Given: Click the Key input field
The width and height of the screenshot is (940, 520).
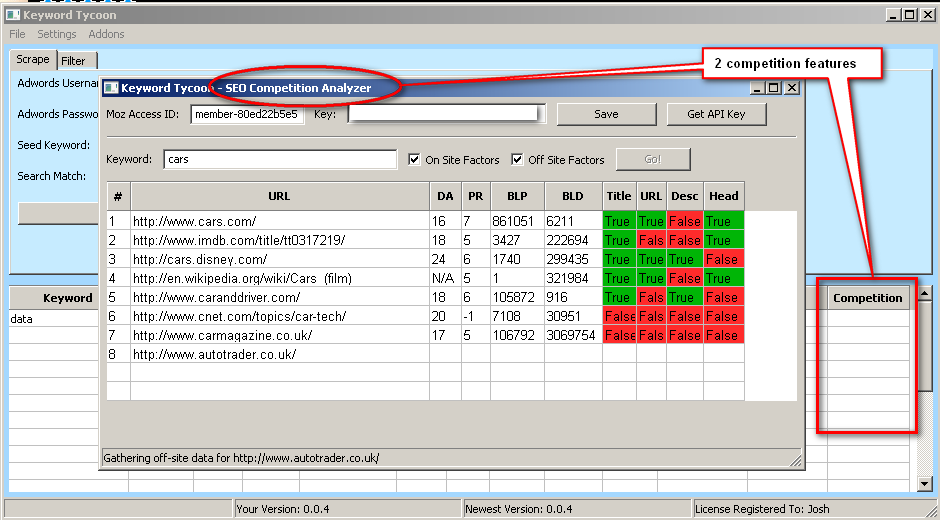Looking at the screenshot, I should tap(446, 114).
